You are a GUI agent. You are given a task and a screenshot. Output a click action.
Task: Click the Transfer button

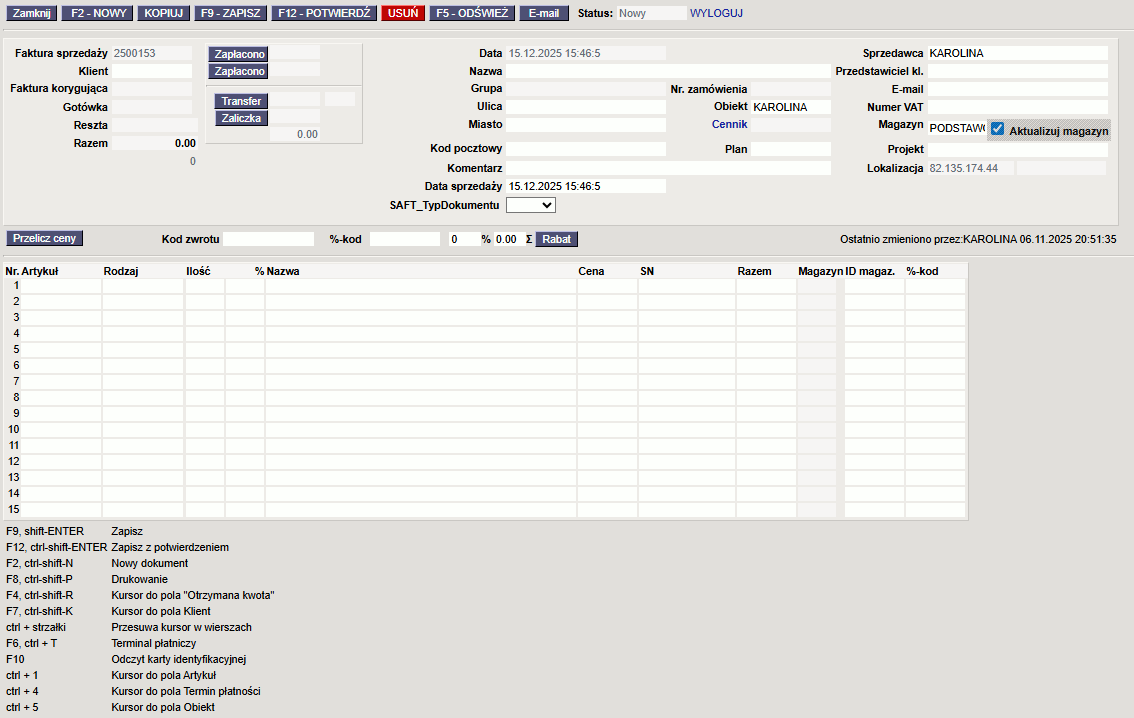pyautogui.click(x=241, y=101)
